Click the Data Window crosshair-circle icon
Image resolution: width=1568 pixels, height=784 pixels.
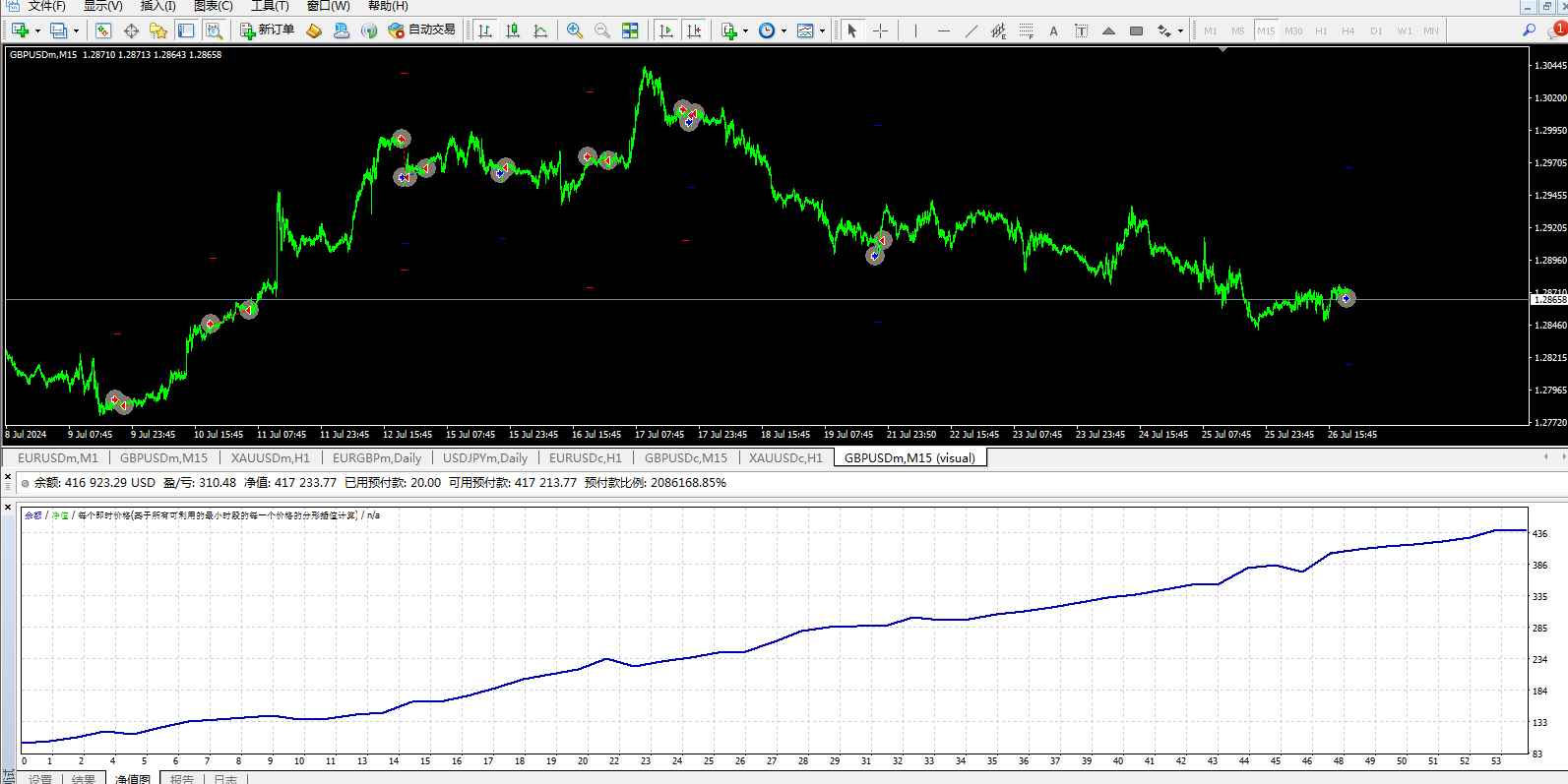pyautogui.click(x=131, y=30)
